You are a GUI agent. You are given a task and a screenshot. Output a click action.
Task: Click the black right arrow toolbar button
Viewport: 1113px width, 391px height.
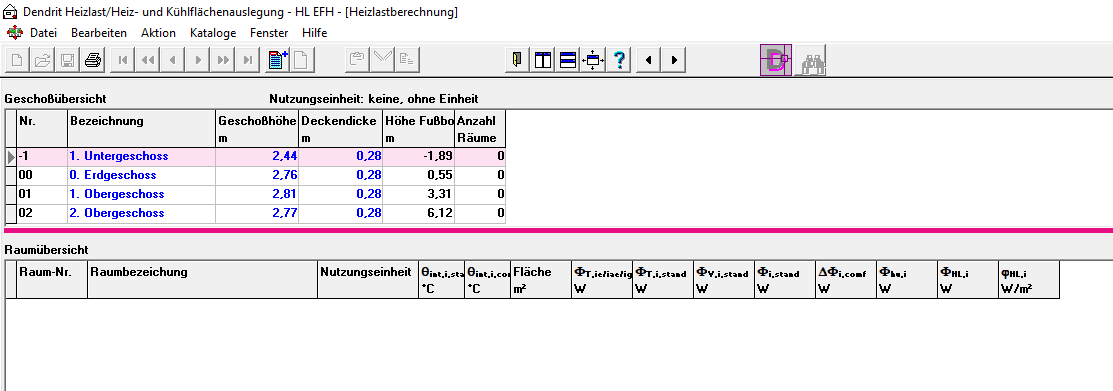tap(674, 60)
